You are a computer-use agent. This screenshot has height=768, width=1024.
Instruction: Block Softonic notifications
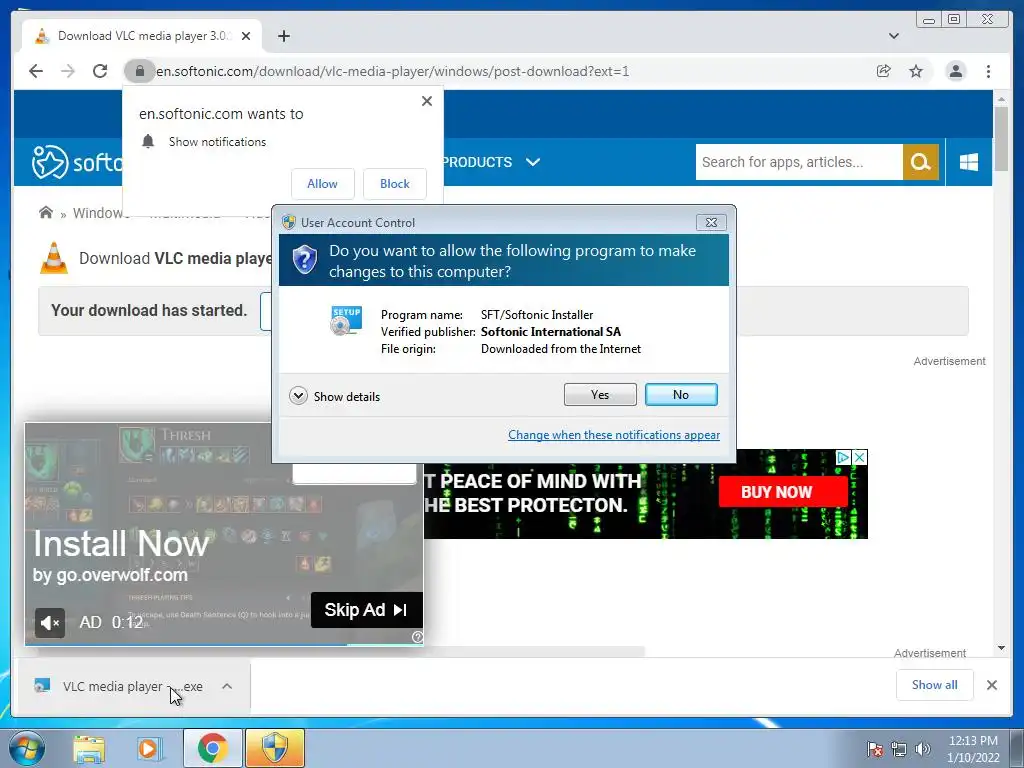394,184
